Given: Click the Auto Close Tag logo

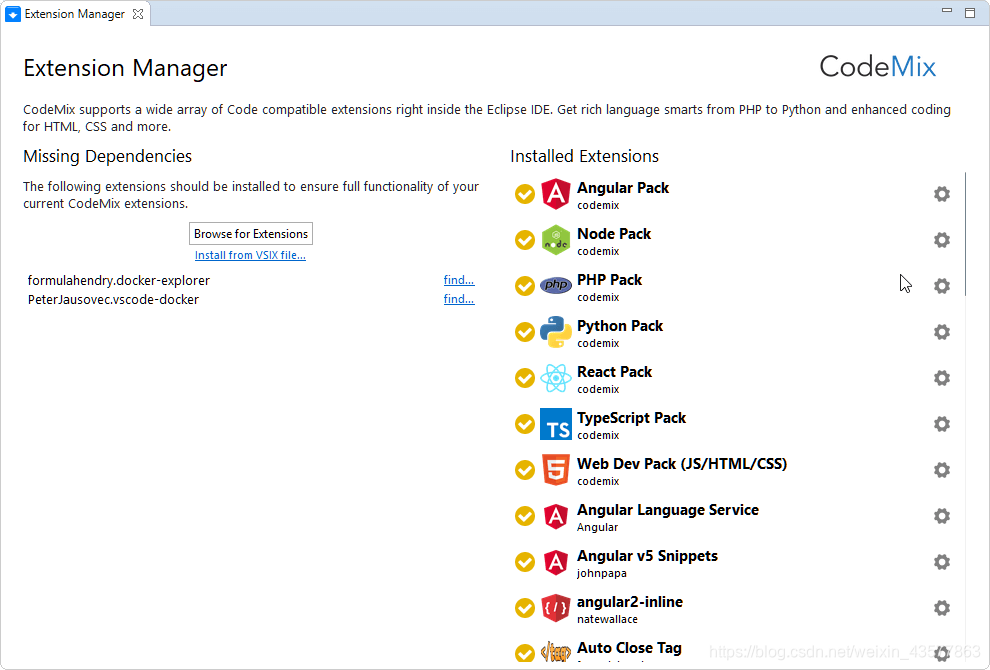Looking at the screenshot, I should [556, 651].
